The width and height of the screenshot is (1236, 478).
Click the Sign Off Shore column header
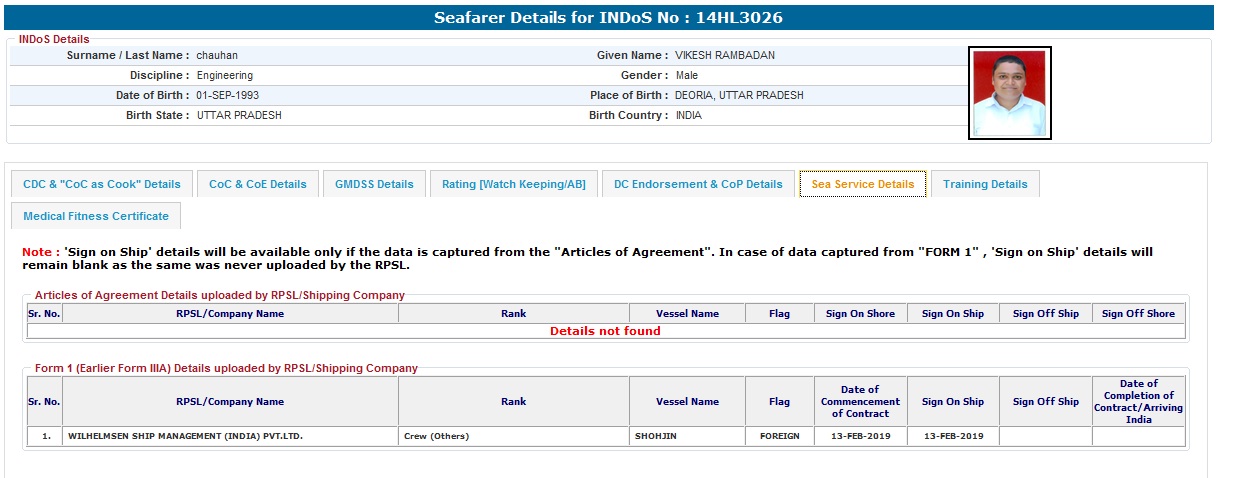(1138, 313)
